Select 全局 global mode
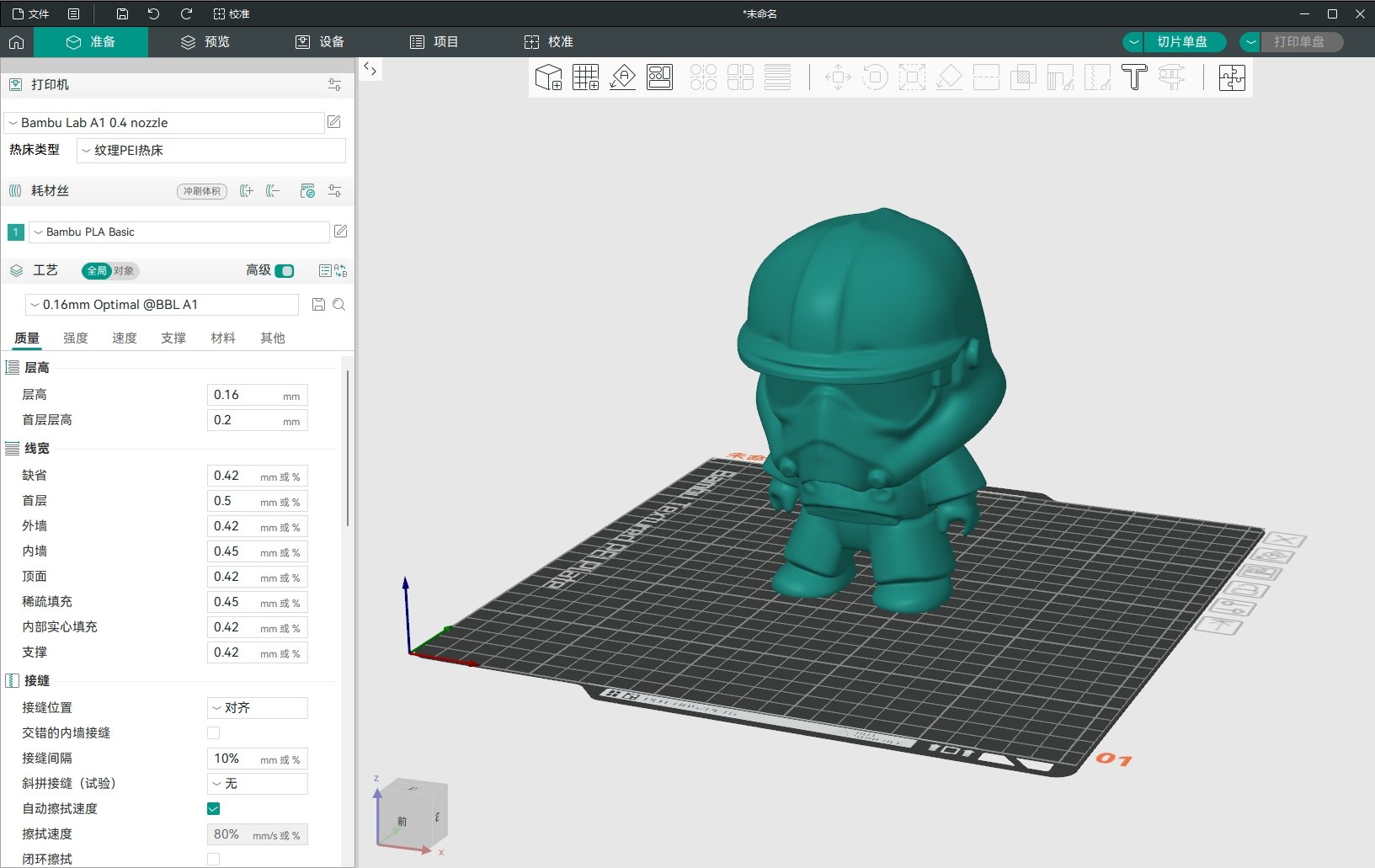Image resolution: width=1375 pixels, height=868 pixels. coord(97,271)
